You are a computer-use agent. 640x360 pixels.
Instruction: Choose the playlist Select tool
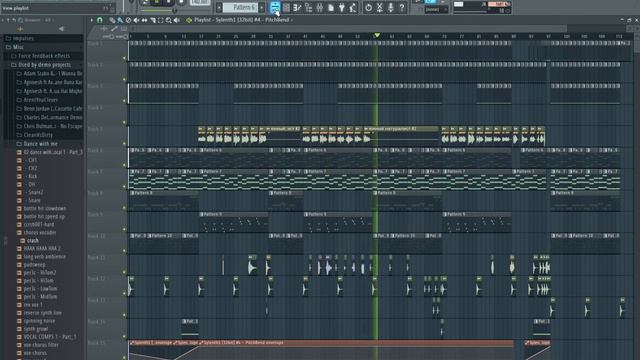[160, 20]
